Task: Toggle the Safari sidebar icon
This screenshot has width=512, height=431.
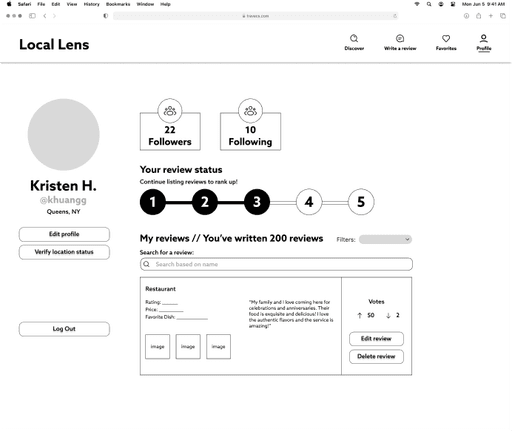Action: (32, 16)
